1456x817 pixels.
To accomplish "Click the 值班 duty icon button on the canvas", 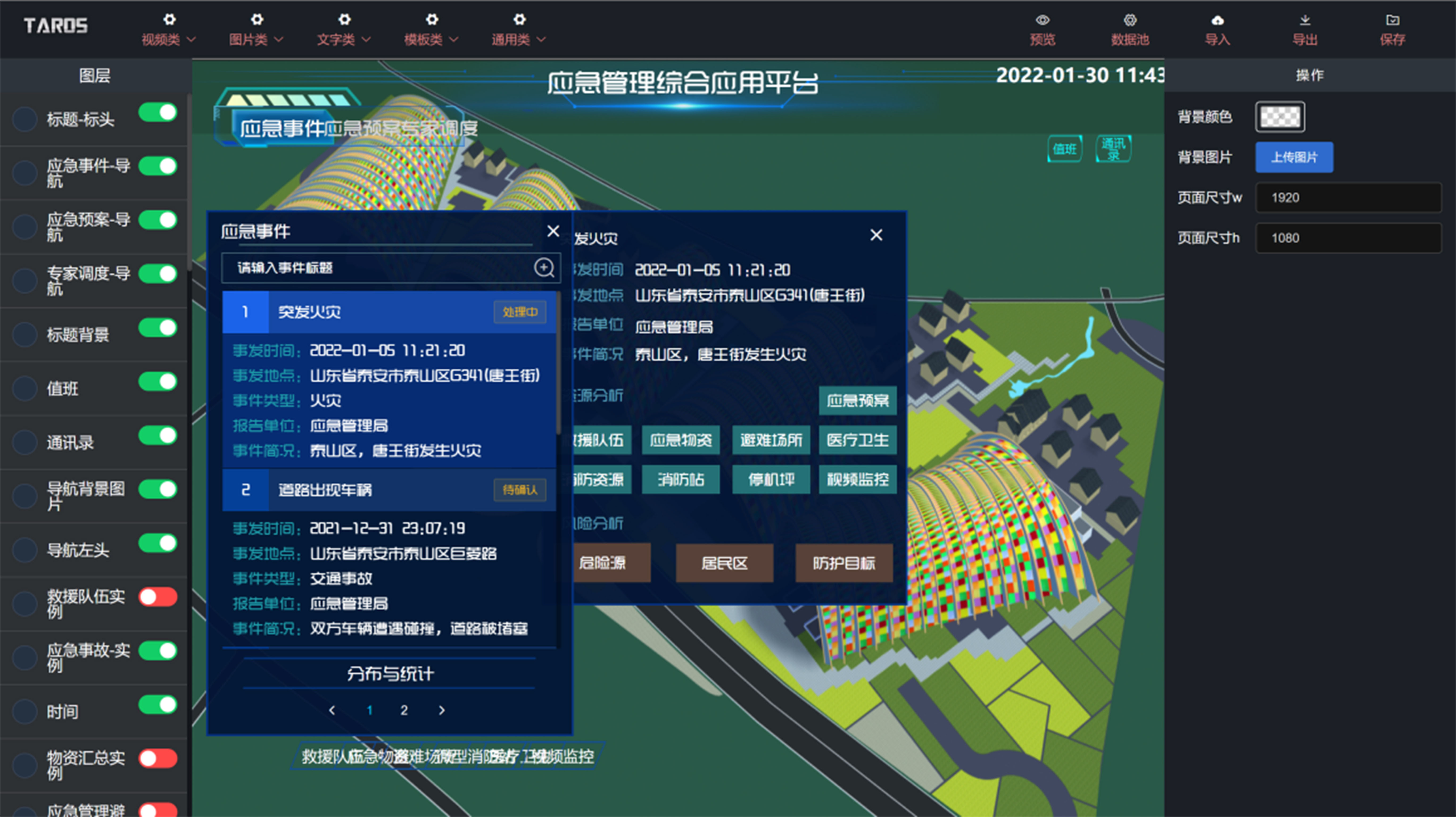I will (1064, 149).
